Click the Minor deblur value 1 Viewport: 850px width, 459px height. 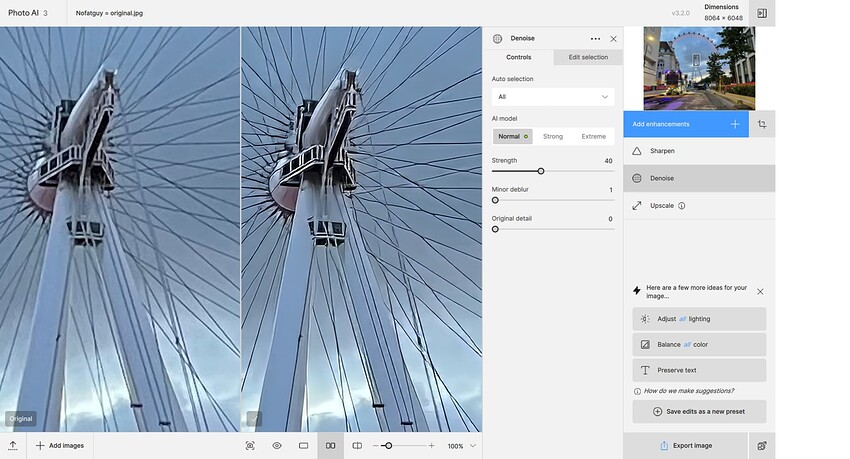[x=611, y=190]
